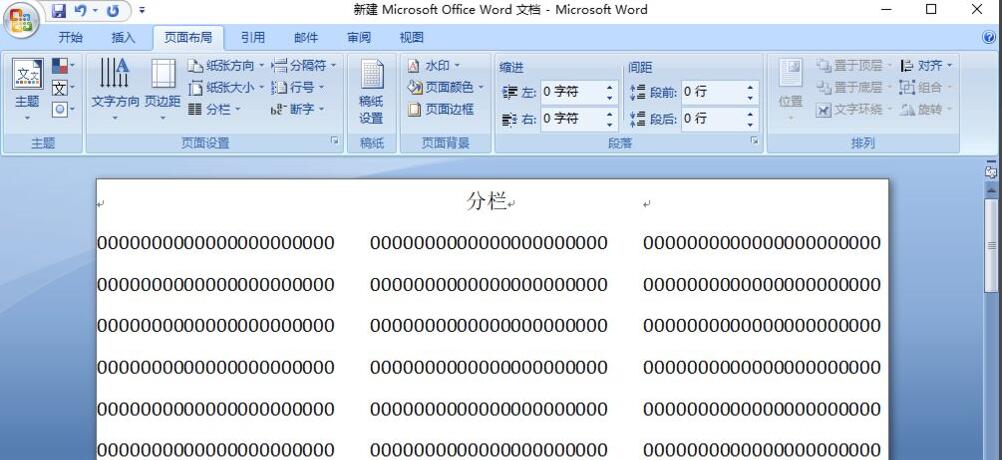Open the theme effects menu
1002x460 pixels.
pos(63,109)
